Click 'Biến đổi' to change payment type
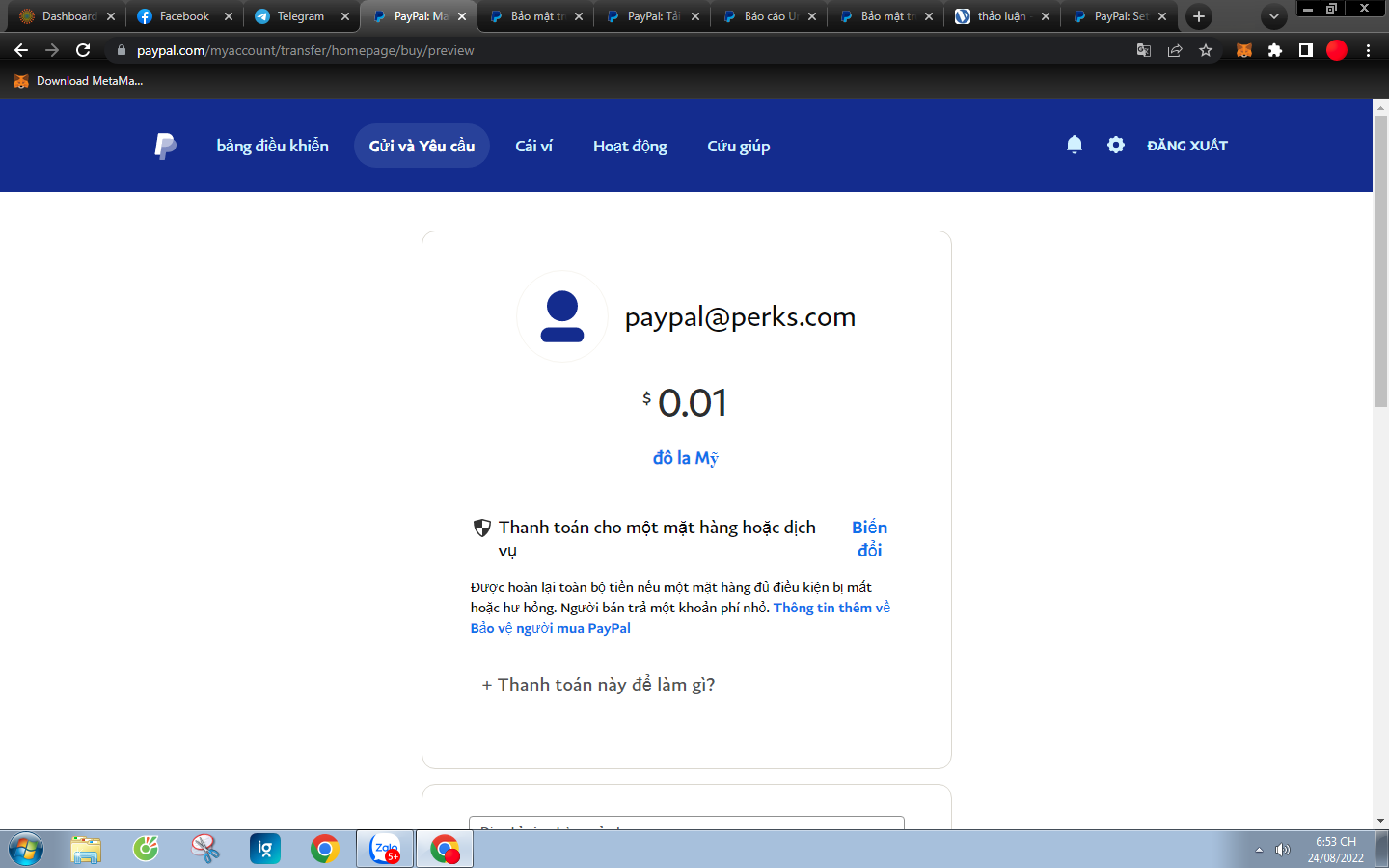1389x868 pixels. click(870, 538)
